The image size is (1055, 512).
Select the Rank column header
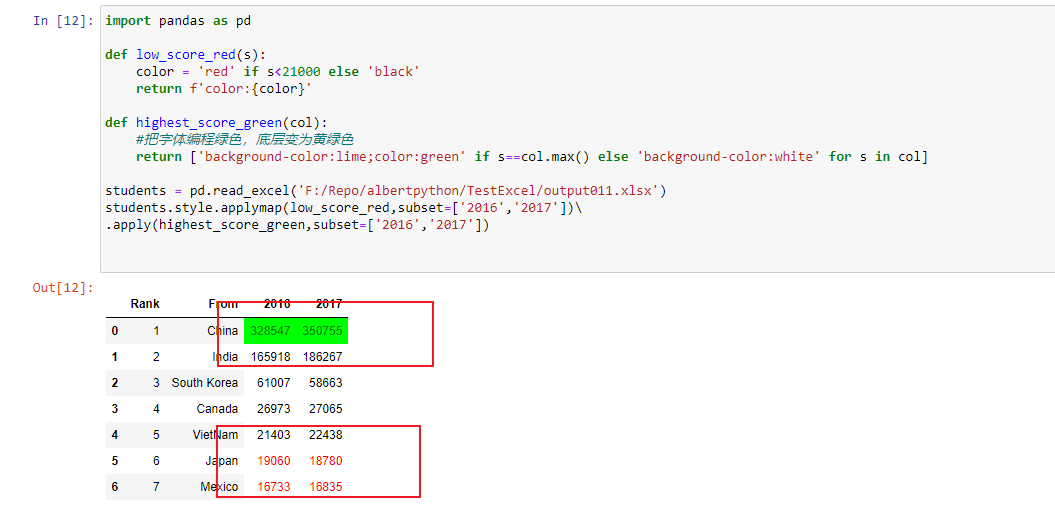[145, 304]
